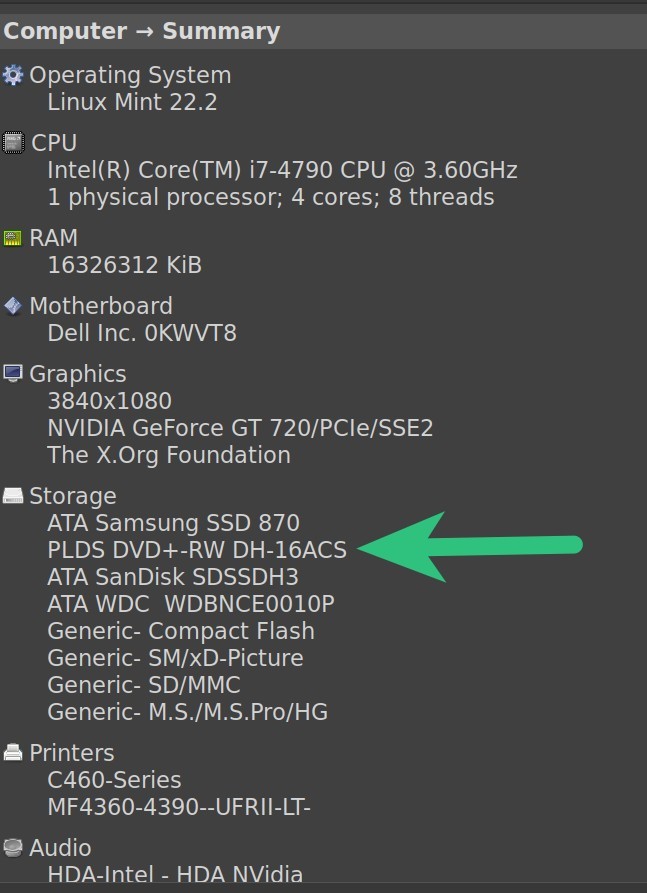
Task: Select ATA Samsung SSD 870 storage item
Action: [x=174, y=523]
